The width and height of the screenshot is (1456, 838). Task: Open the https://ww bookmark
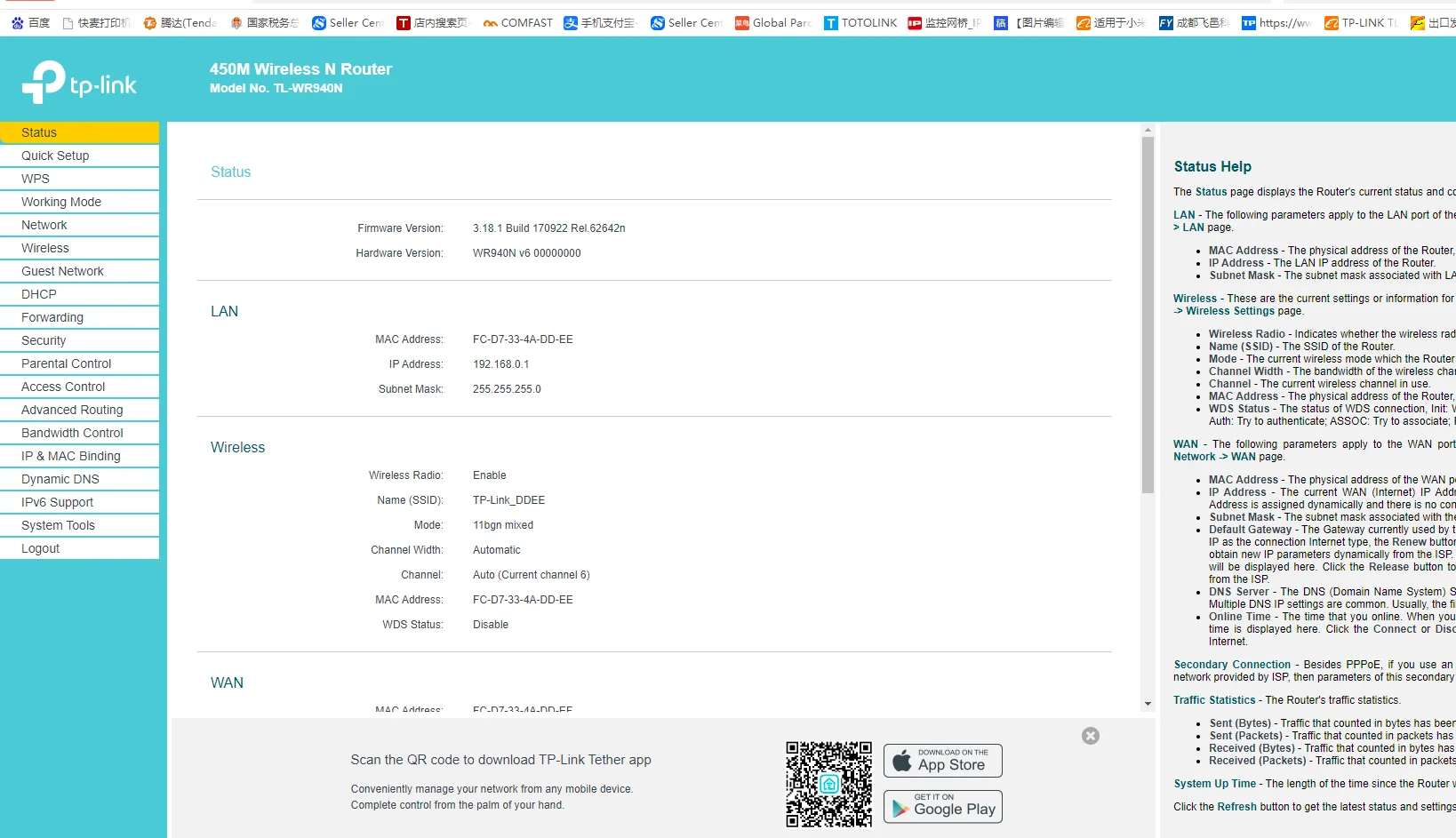[x=1276, y=23]
